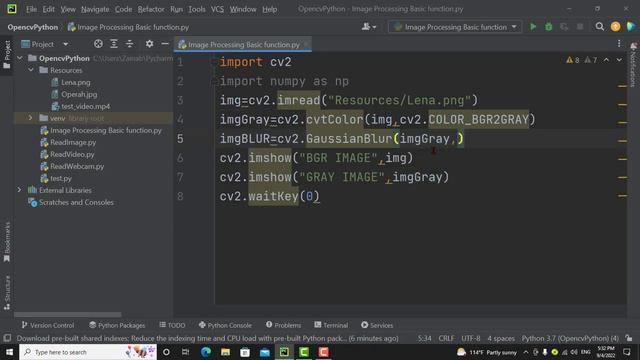Open File Explorer from taskbar
Screen dimensions: 640x360
[225, 352]
